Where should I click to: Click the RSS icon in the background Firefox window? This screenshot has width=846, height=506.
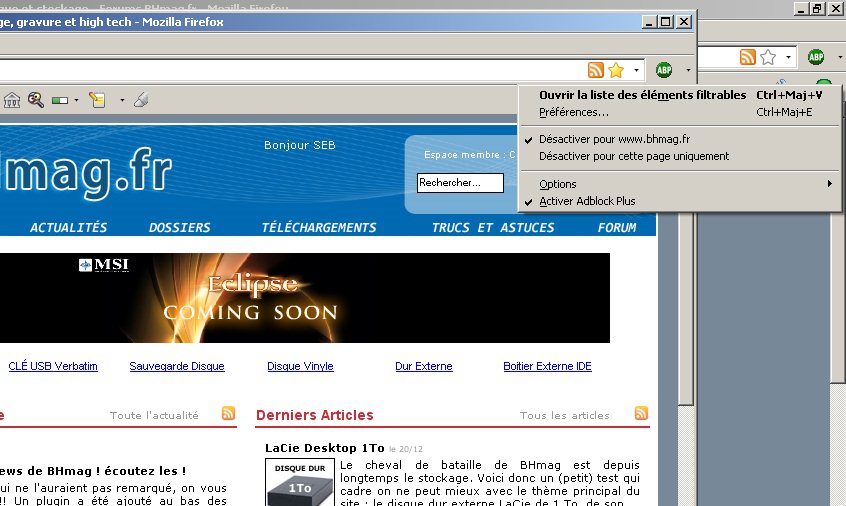pyautogui.click(x=748, y=57)
